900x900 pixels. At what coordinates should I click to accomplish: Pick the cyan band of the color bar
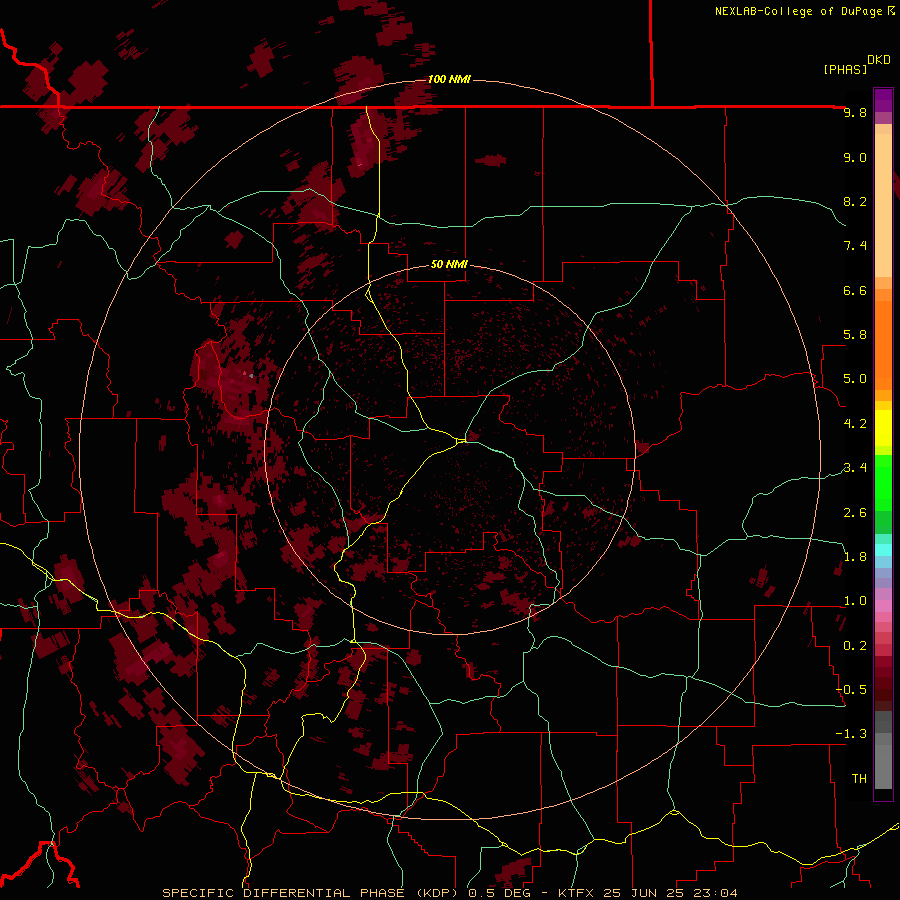pos(883,549)
